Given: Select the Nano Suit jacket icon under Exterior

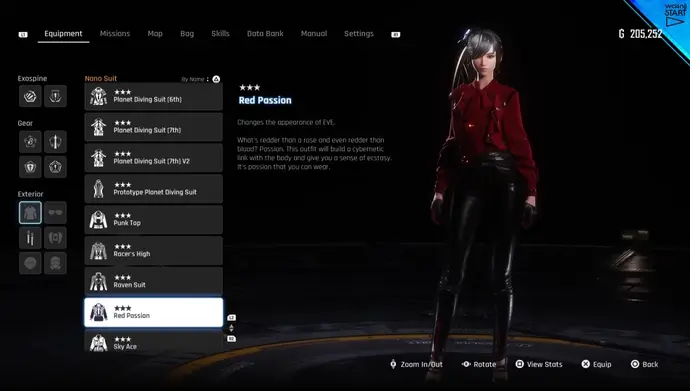Looking at the screenshot, I should (30, 212).
